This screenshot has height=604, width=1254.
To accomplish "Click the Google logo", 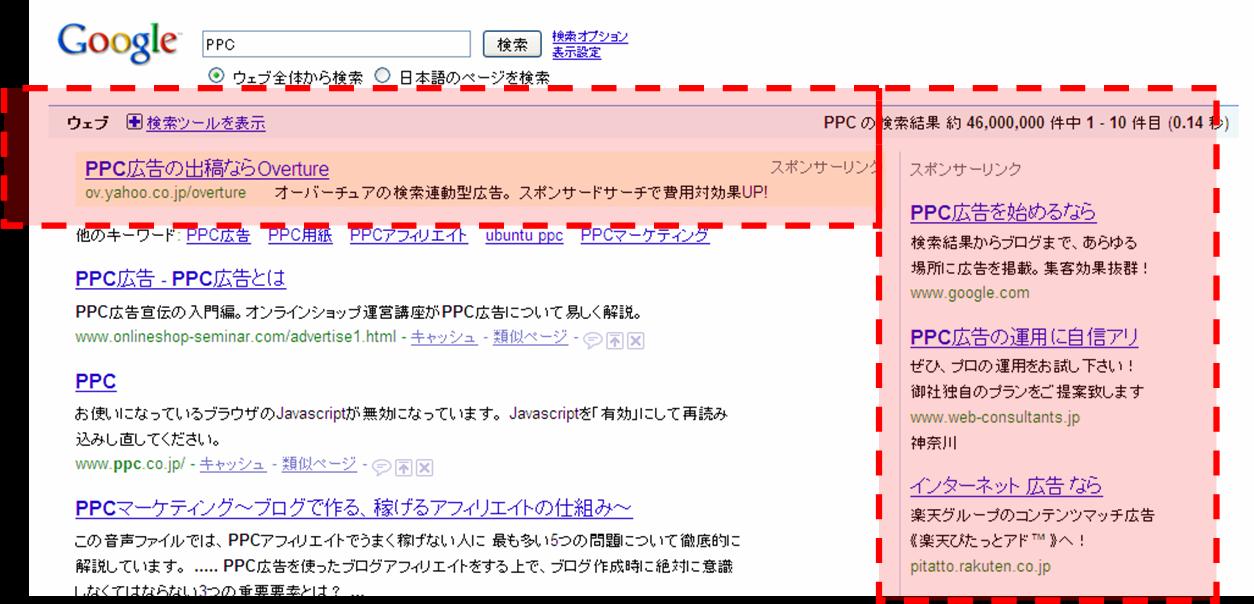I will pyautogui.click(x=118, y=46).
